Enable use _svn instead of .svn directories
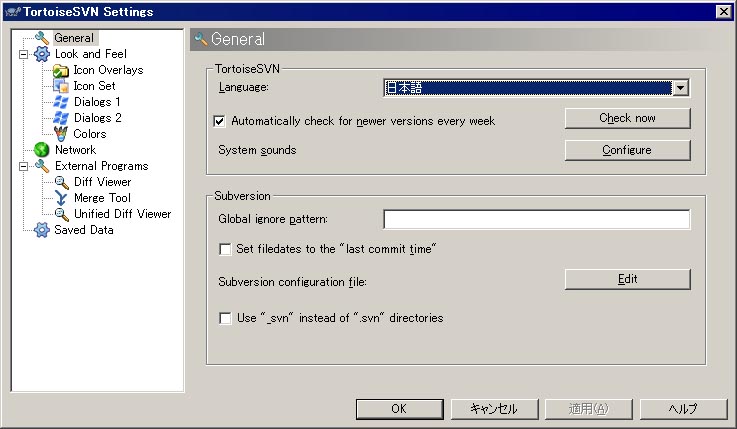 225,318
